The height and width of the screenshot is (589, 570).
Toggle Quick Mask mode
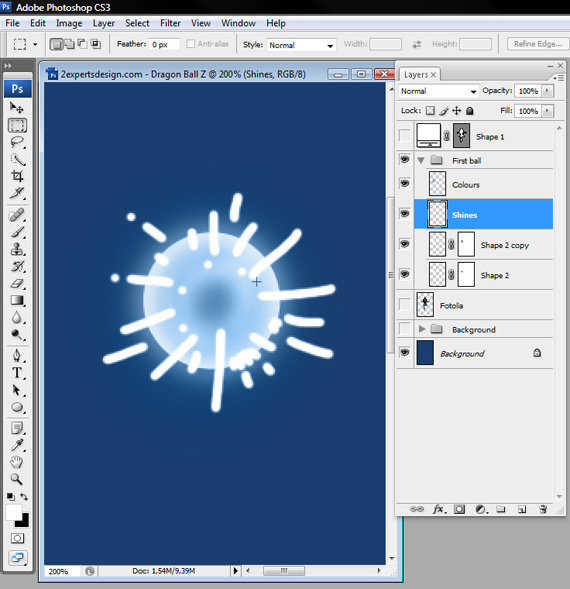[17, 538]
